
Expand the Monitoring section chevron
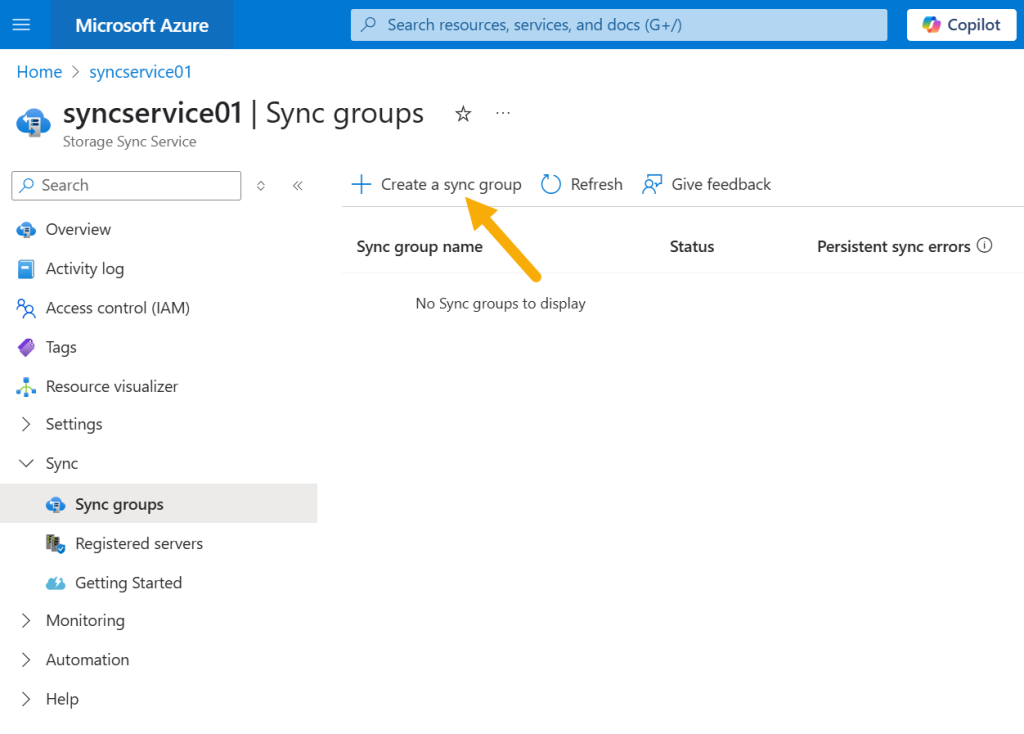pos(26,621)
